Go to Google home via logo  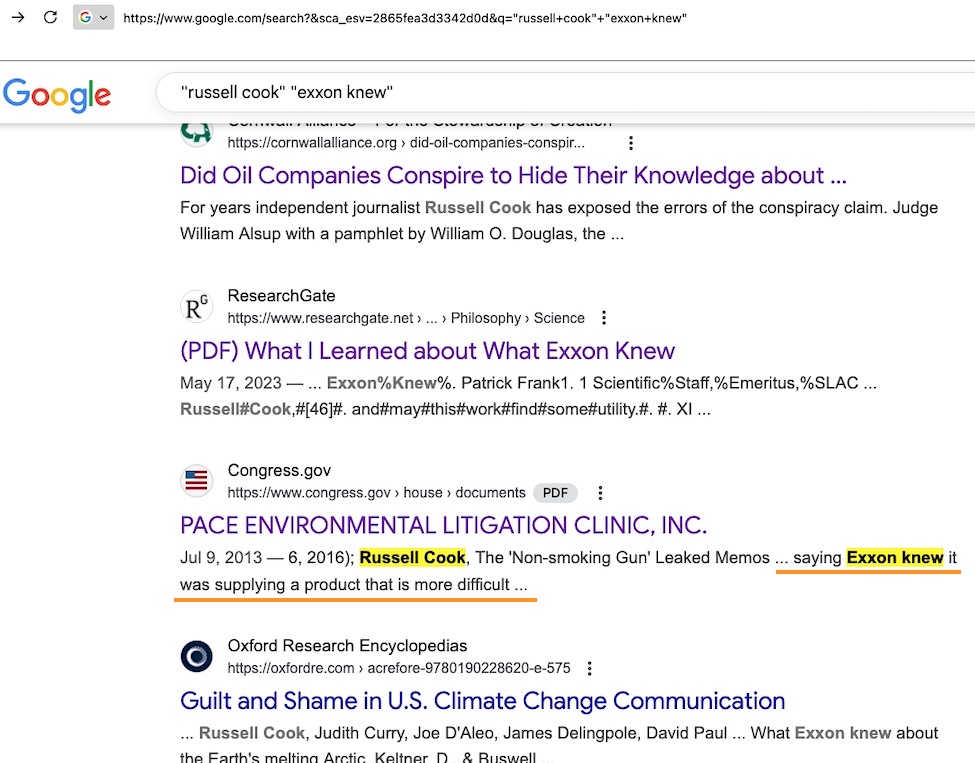(57, 94)
